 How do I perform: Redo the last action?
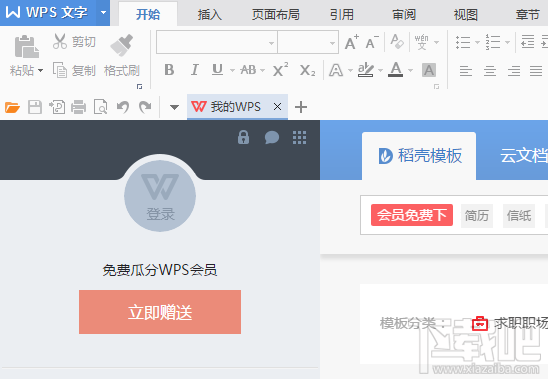[x=145, y=107]
